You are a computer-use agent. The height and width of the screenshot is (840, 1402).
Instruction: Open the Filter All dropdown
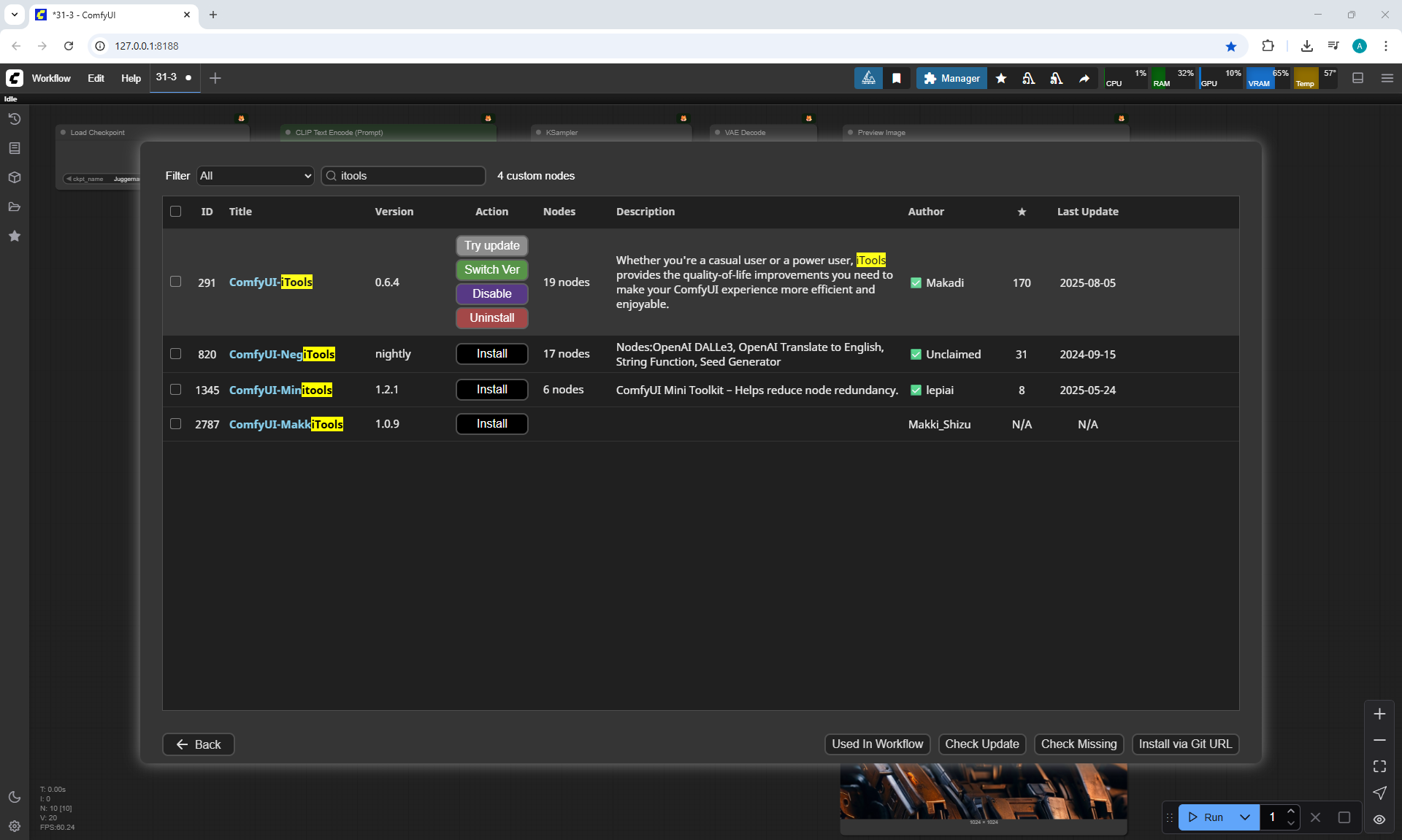tap(255, 176)
